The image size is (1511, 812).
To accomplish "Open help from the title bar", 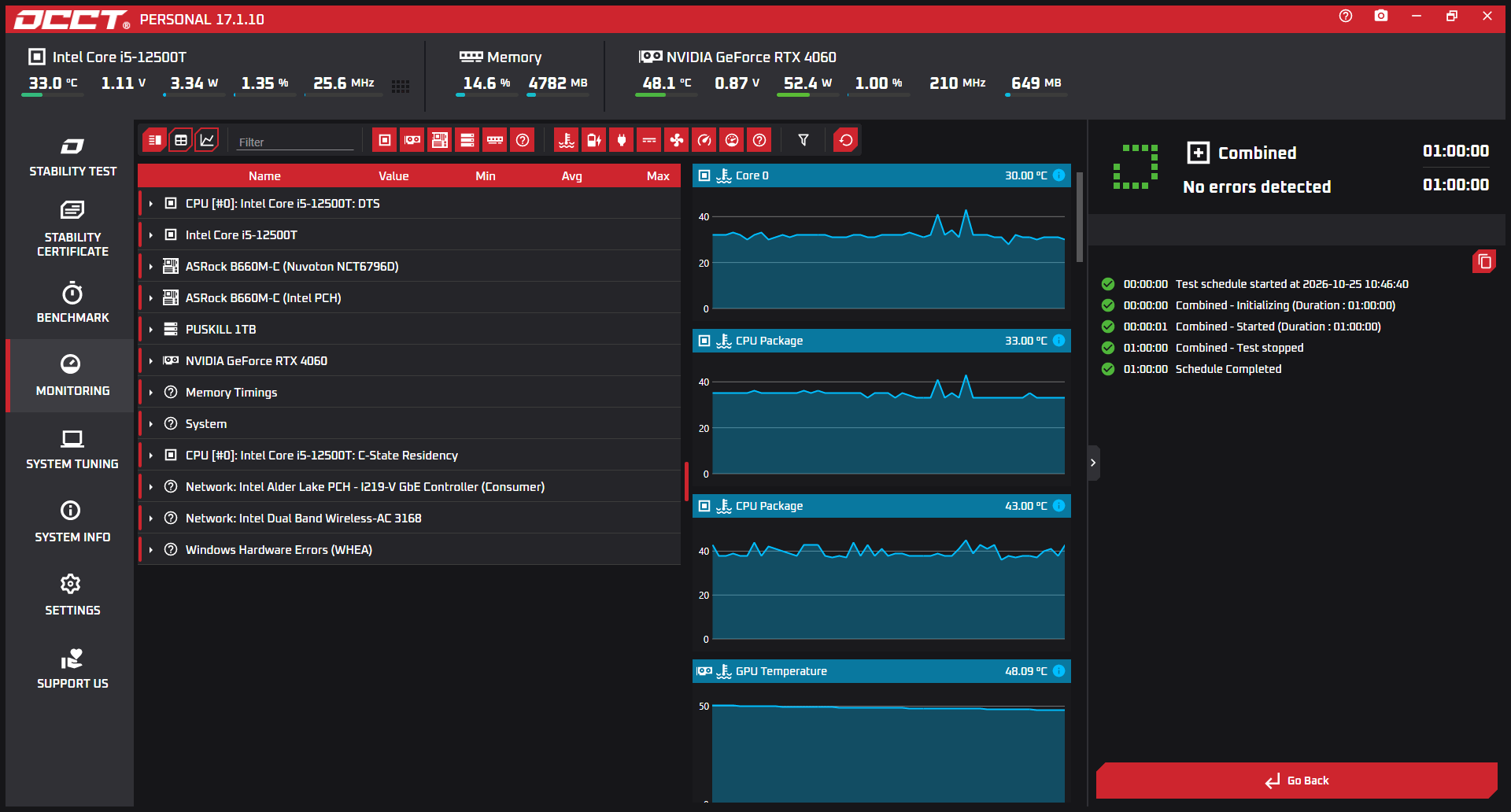I will 1346,16.
